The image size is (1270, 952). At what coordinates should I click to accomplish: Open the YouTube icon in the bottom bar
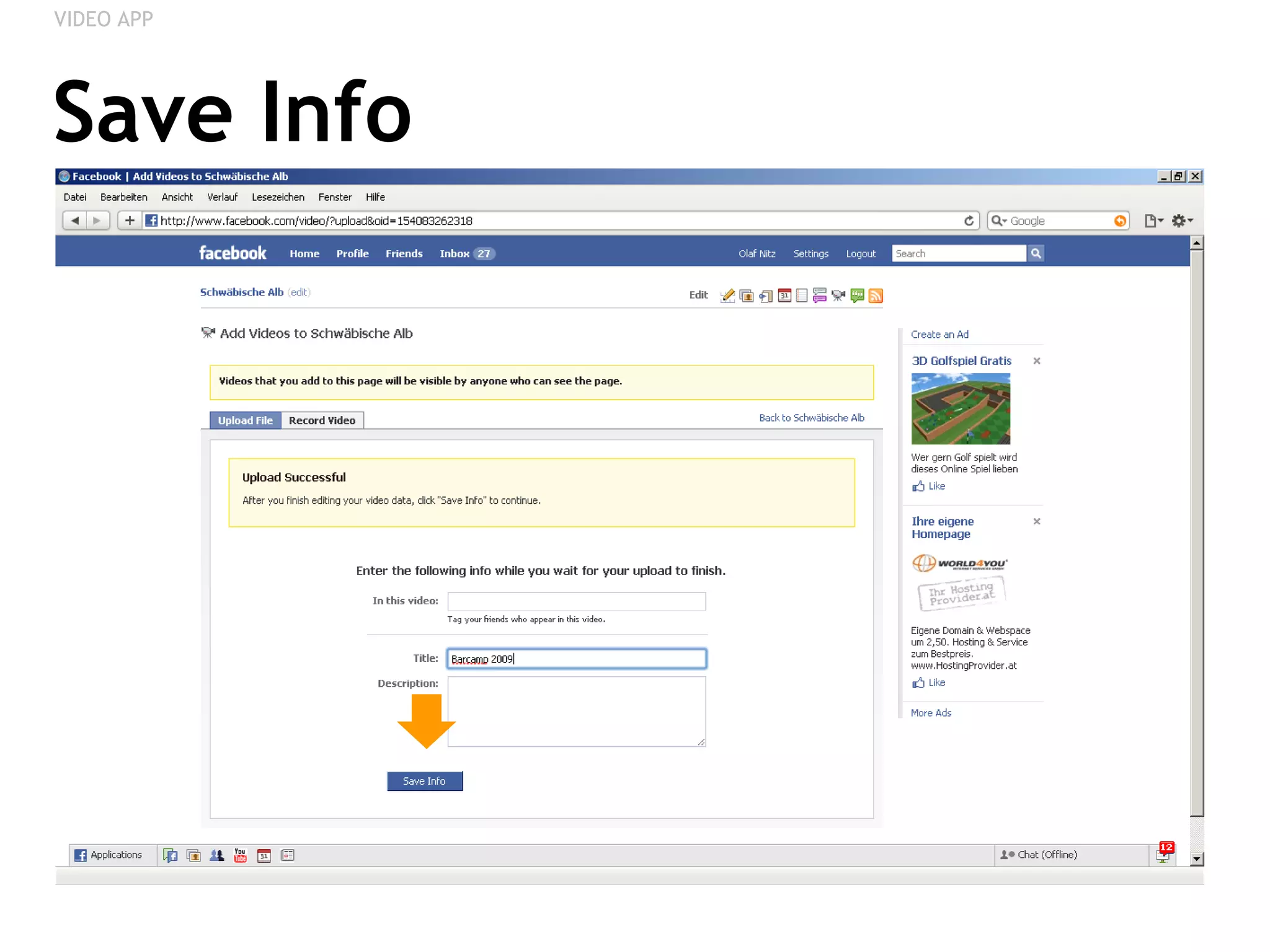pos(241,855)
